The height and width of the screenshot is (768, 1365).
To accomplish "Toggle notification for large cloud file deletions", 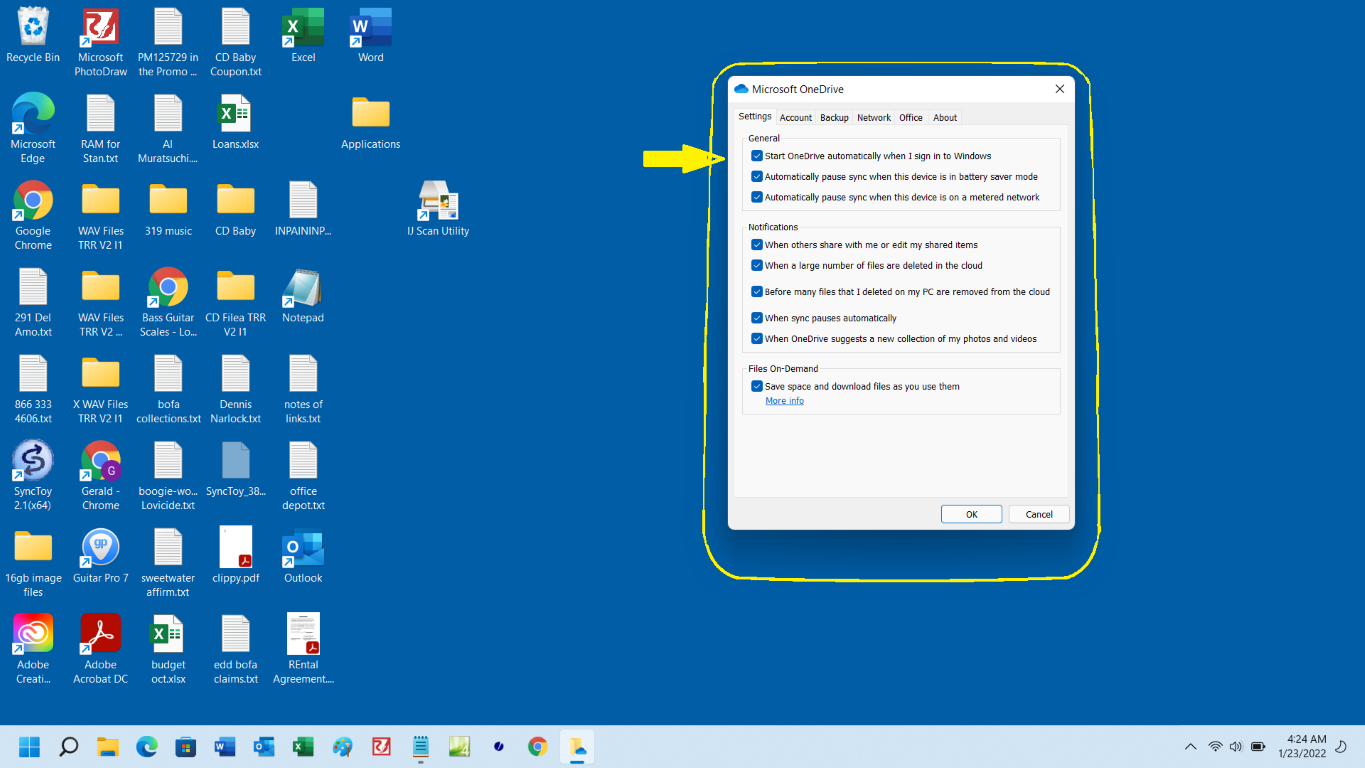I will 757,266.
